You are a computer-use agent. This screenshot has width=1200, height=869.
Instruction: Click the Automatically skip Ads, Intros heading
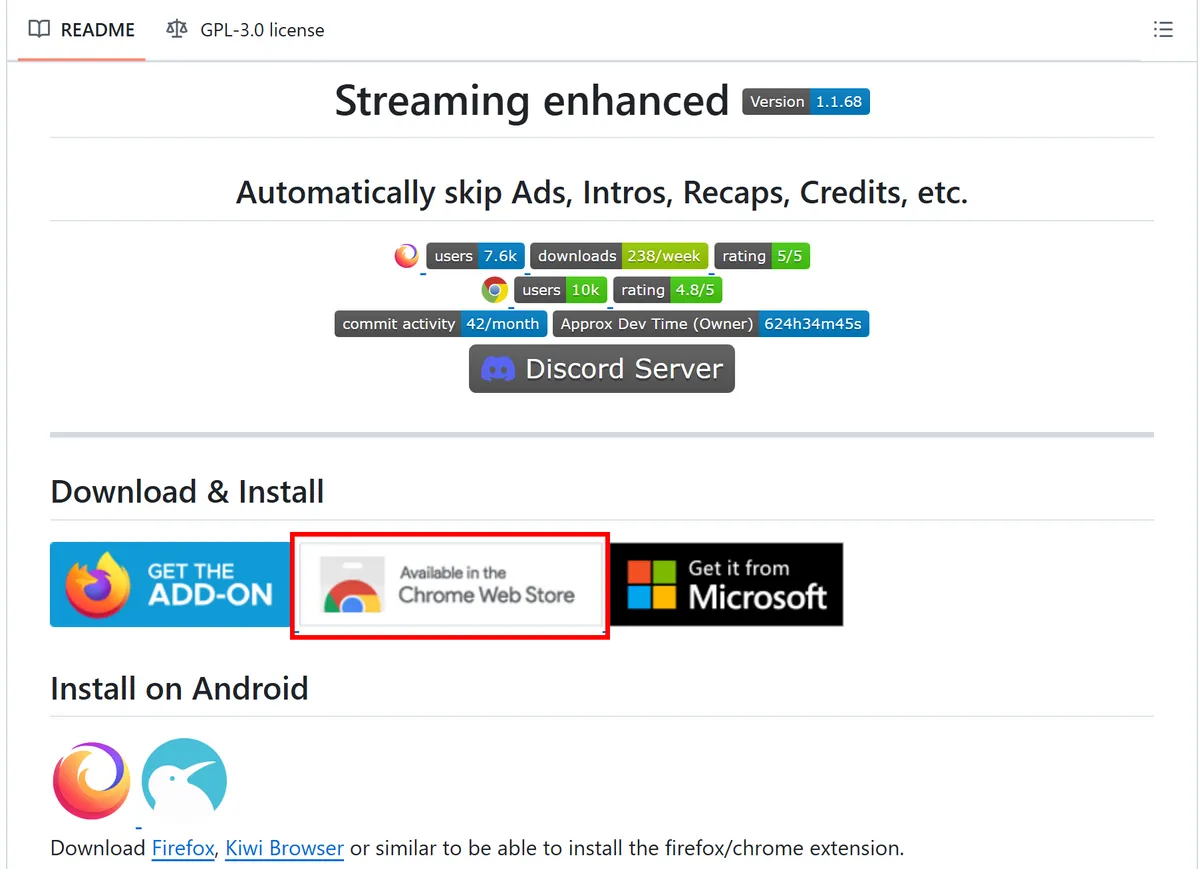point(602,192)
